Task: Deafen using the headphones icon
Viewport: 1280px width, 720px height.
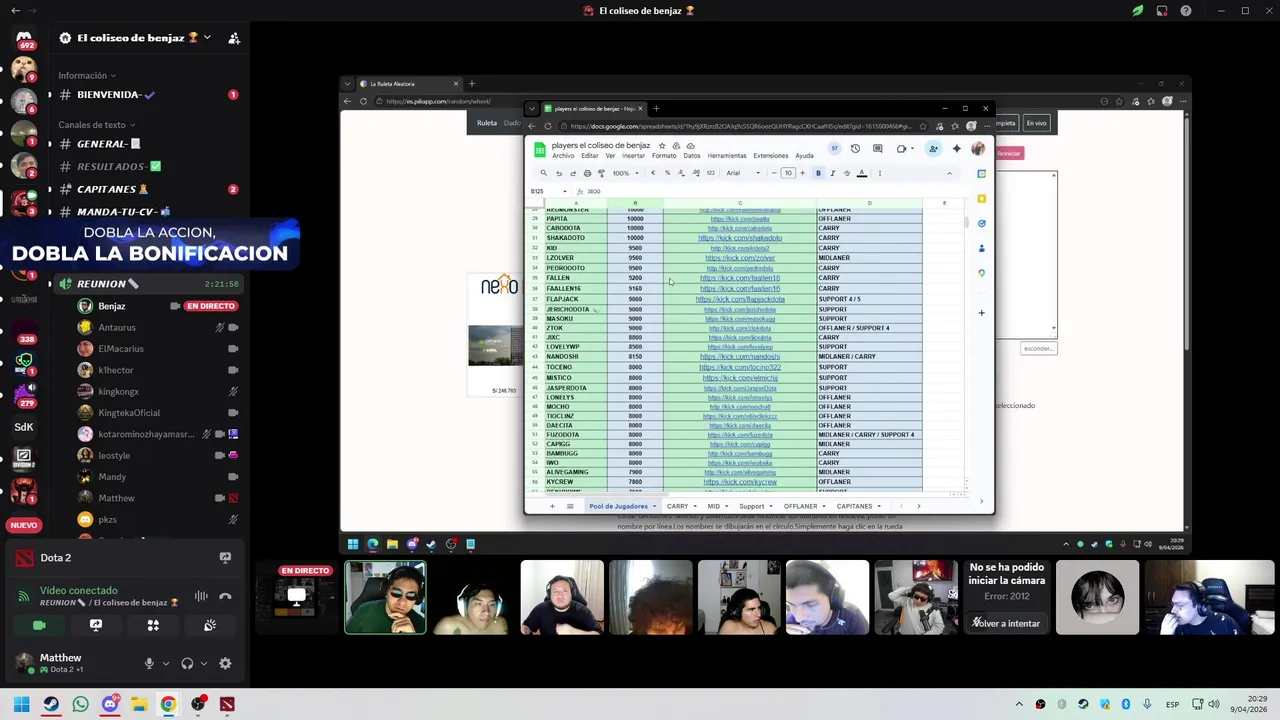Action: click(x=187, y=663)
